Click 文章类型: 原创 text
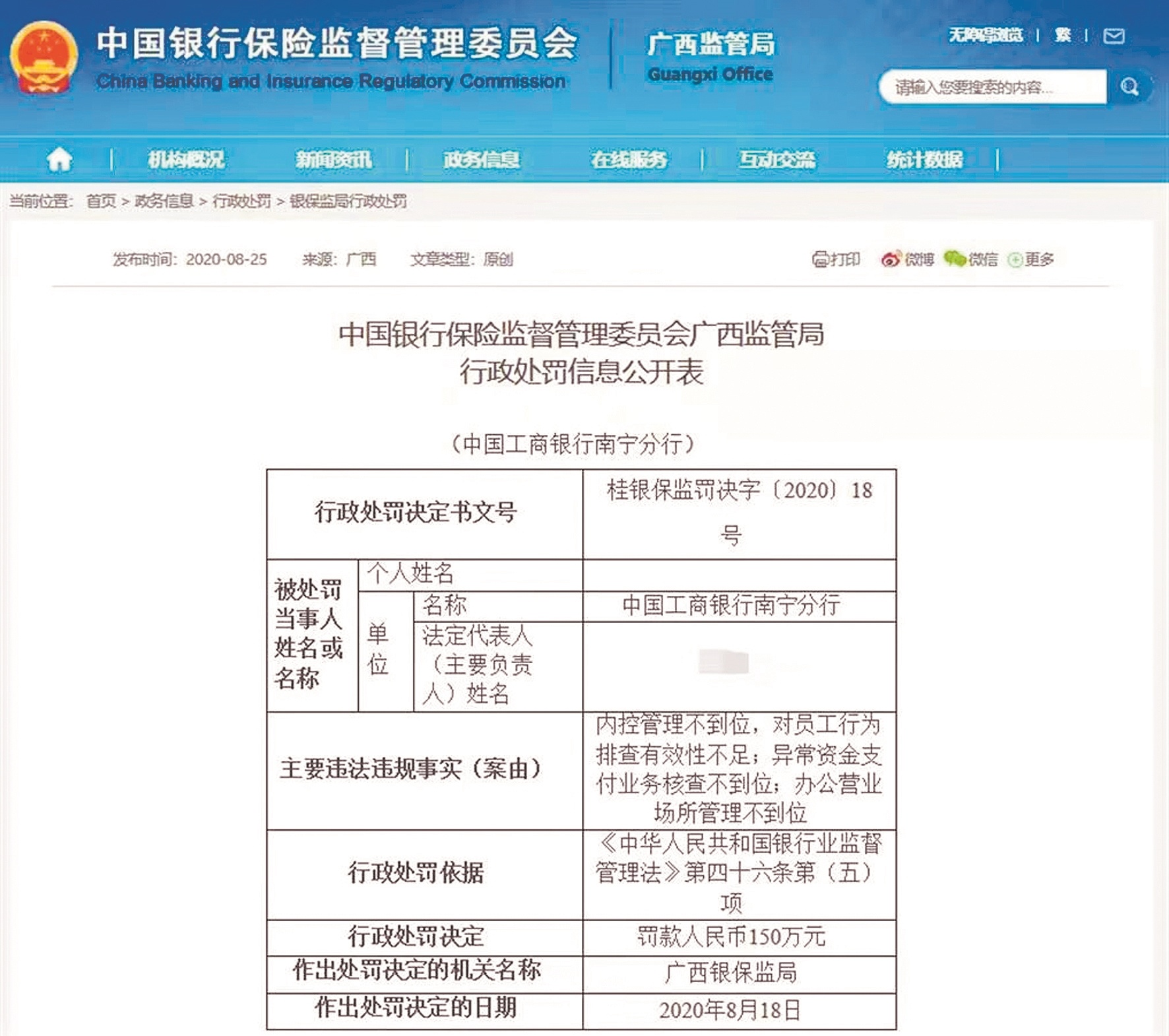The width and height of the screenshot is (1169, 1036). 462,259
